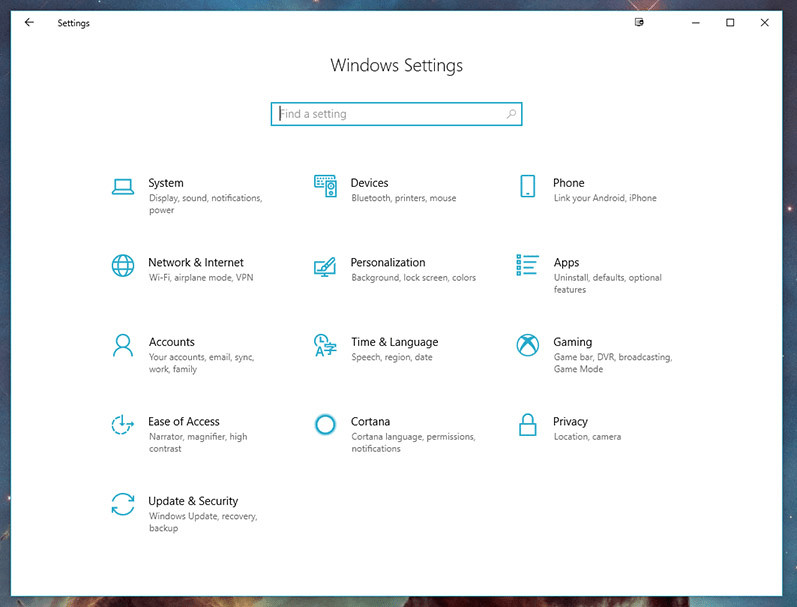
Task: Open Time & Language heading
Action: [x=394, y=342]
